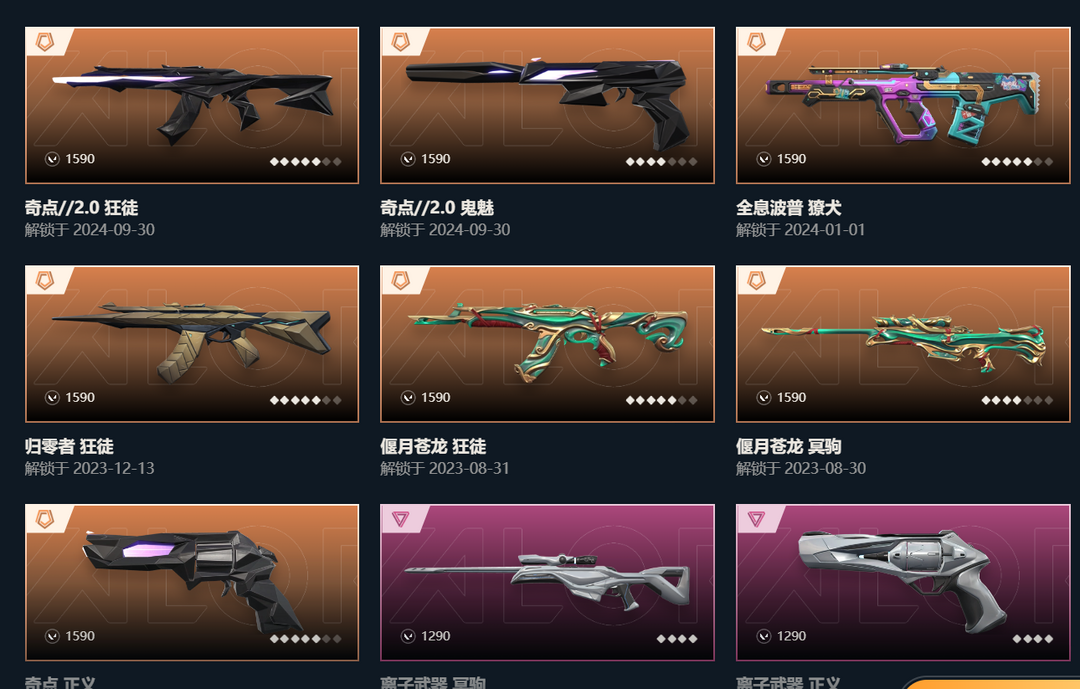Open the 奇点//2.0 鬼魅 skin card
The image size is (1080, 689).
coord(547,105)
